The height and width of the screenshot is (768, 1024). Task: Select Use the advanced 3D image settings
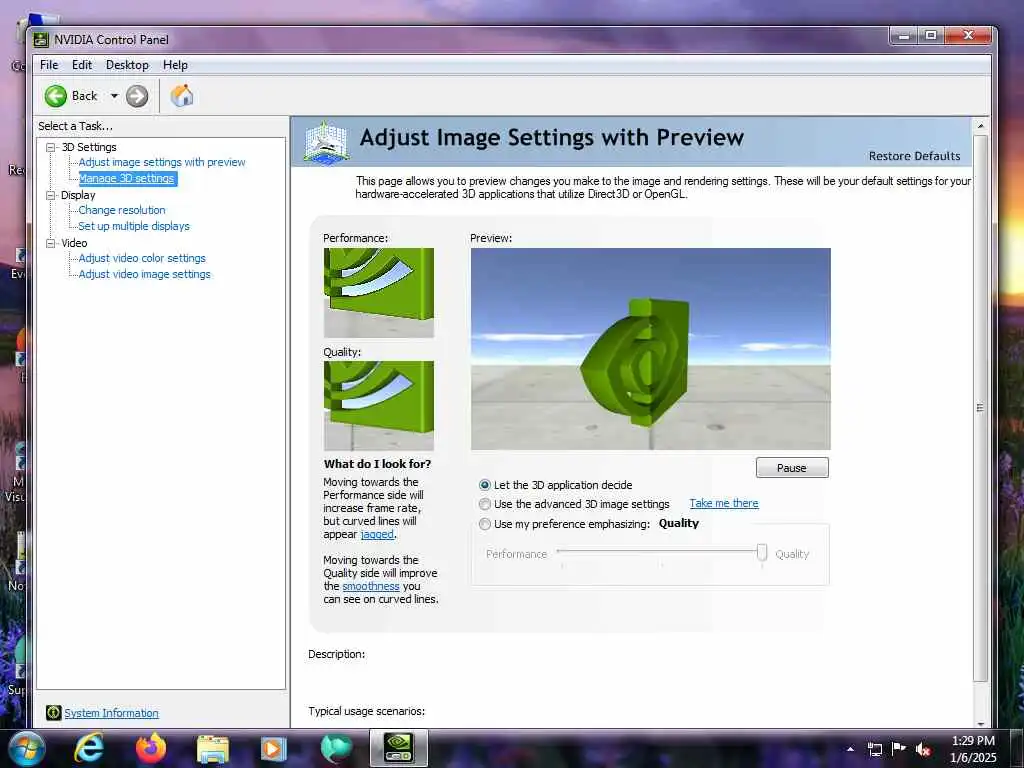coord(485,504)
